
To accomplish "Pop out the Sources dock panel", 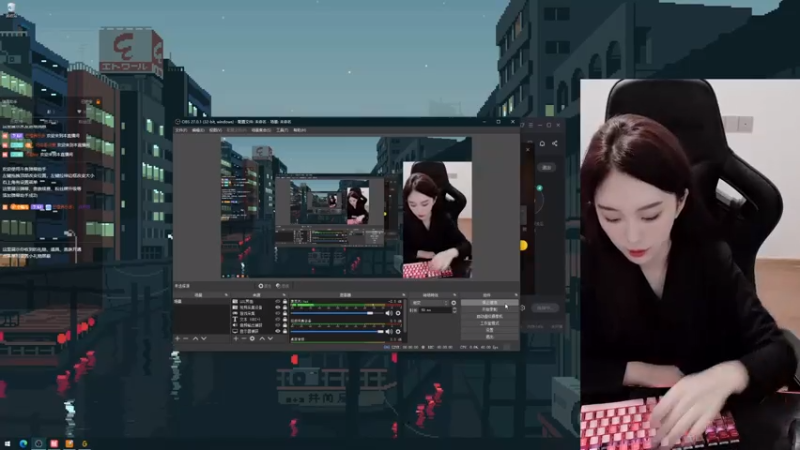I will [285, 295].
